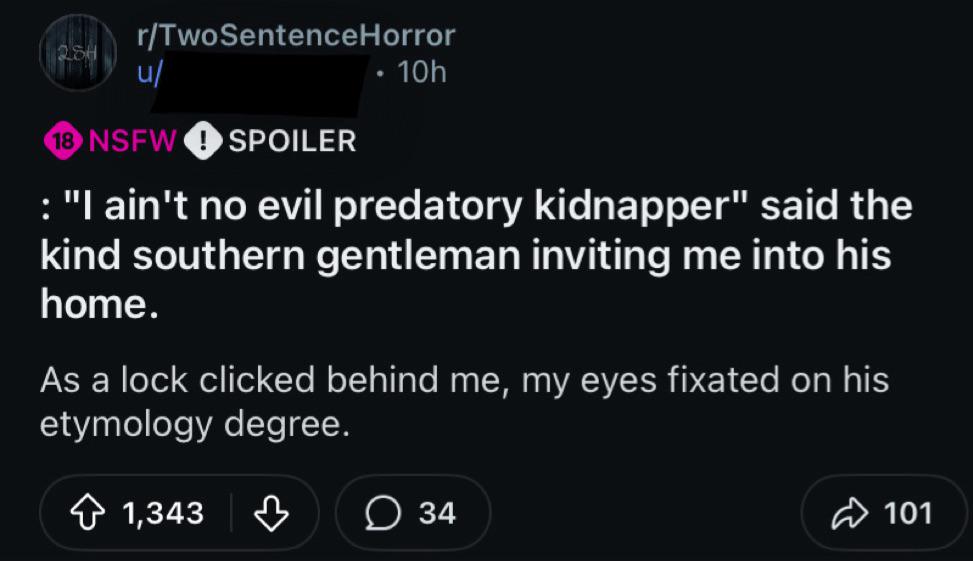This screenshot has height=561, width=973.
Task: Click the 1,343 vote count
Action: click(x=163, y=513)
